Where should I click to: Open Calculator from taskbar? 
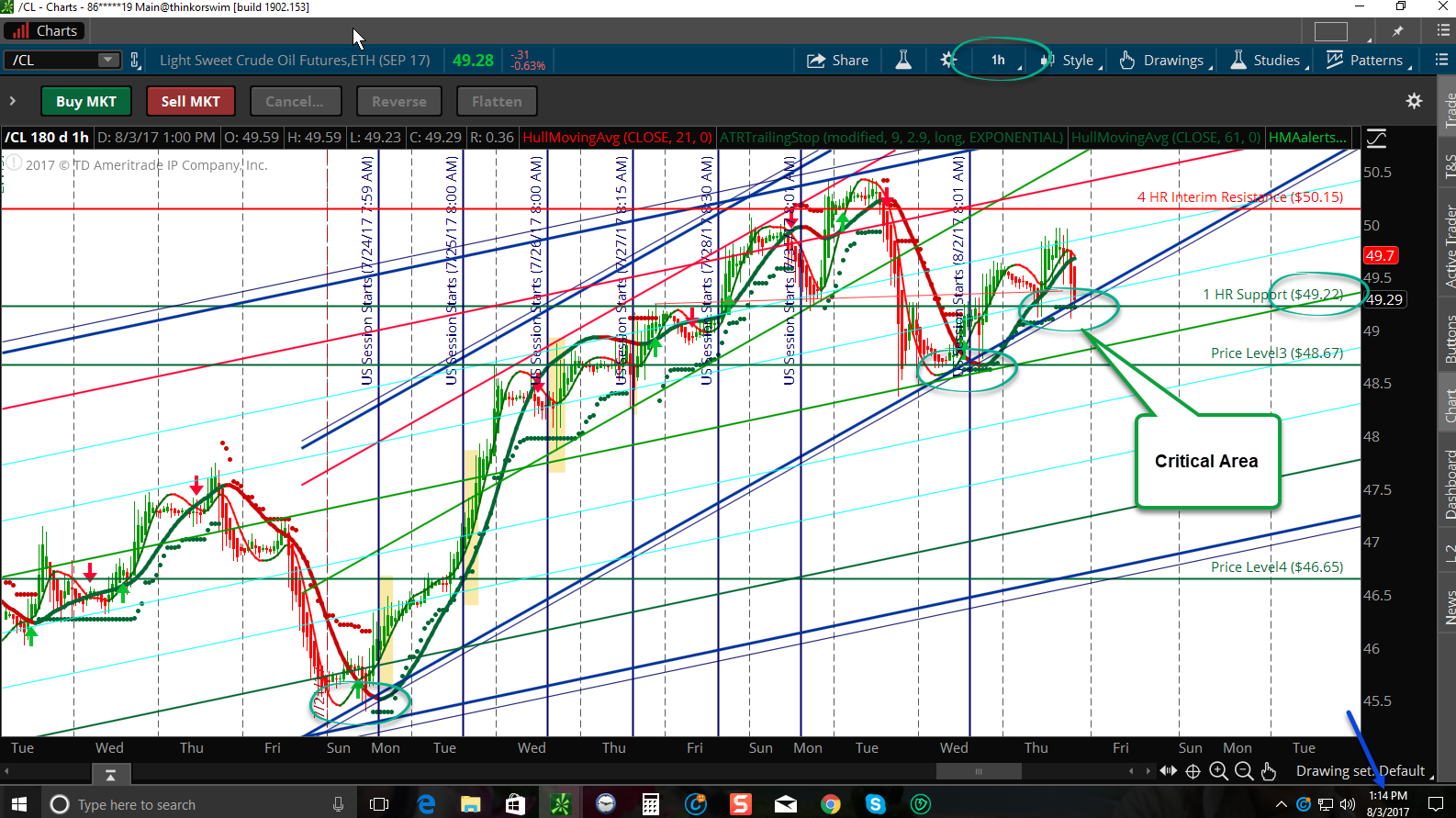(x=650, y=804)
